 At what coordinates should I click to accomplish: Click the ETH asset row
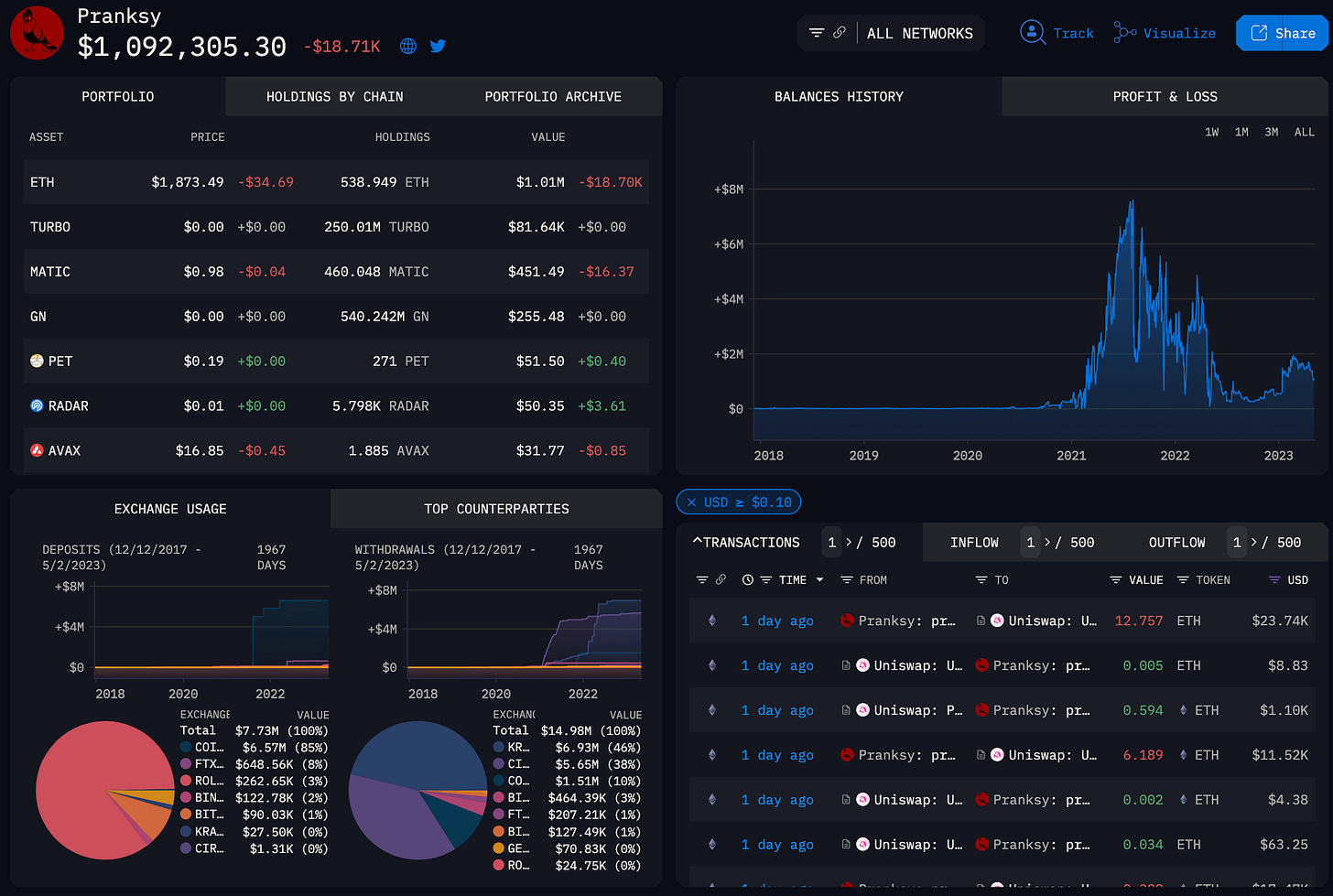pyautogui.click(x=336, y=182)
